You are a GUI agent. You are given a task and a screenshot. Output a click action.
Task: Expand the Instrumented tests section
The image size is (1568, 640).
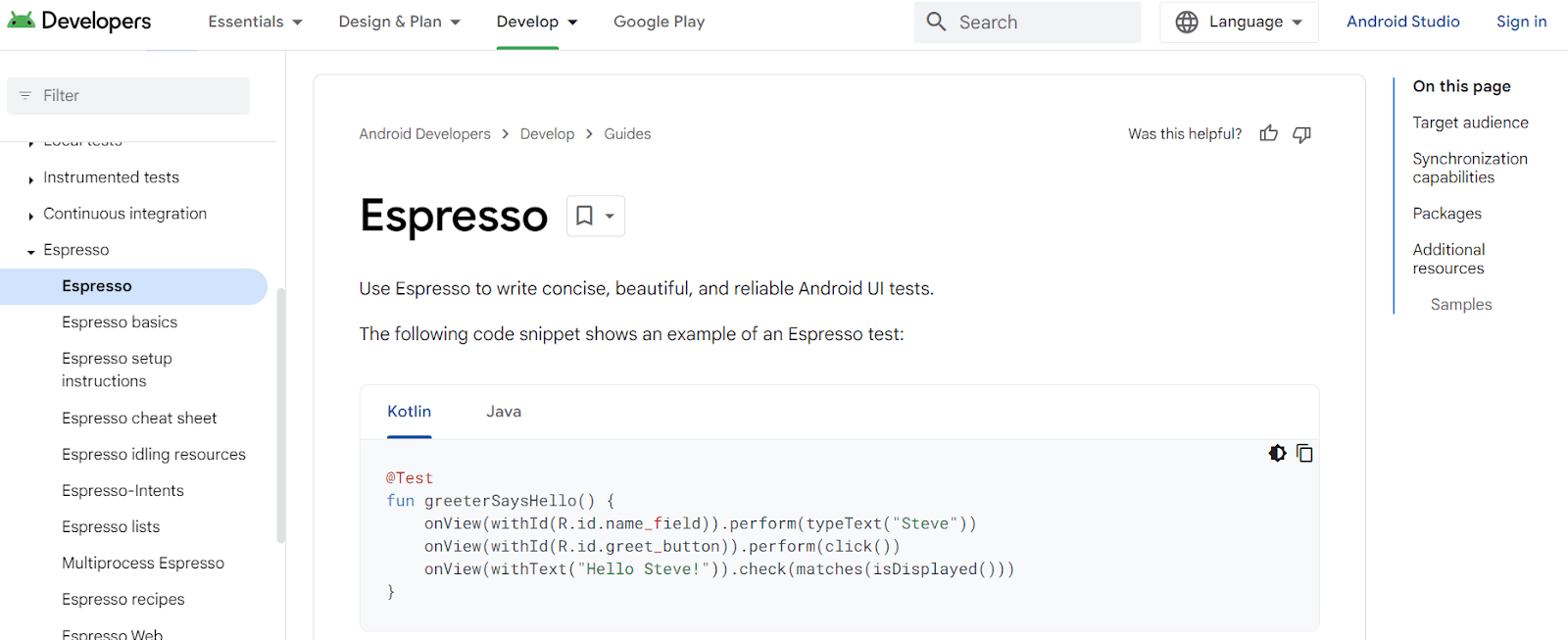click(x=31, y=179)
